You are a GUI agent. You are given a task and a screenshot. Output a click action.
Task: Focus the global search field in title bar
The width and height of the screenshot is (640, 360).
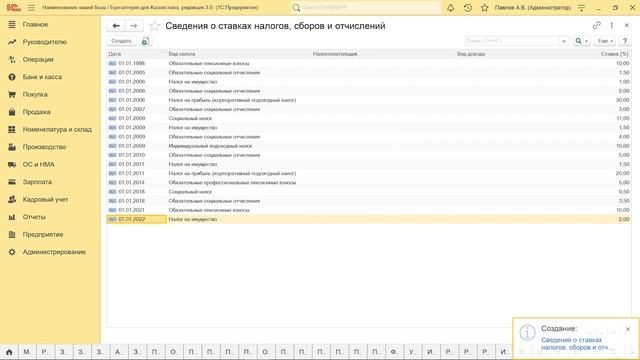(x=366, y=8)
